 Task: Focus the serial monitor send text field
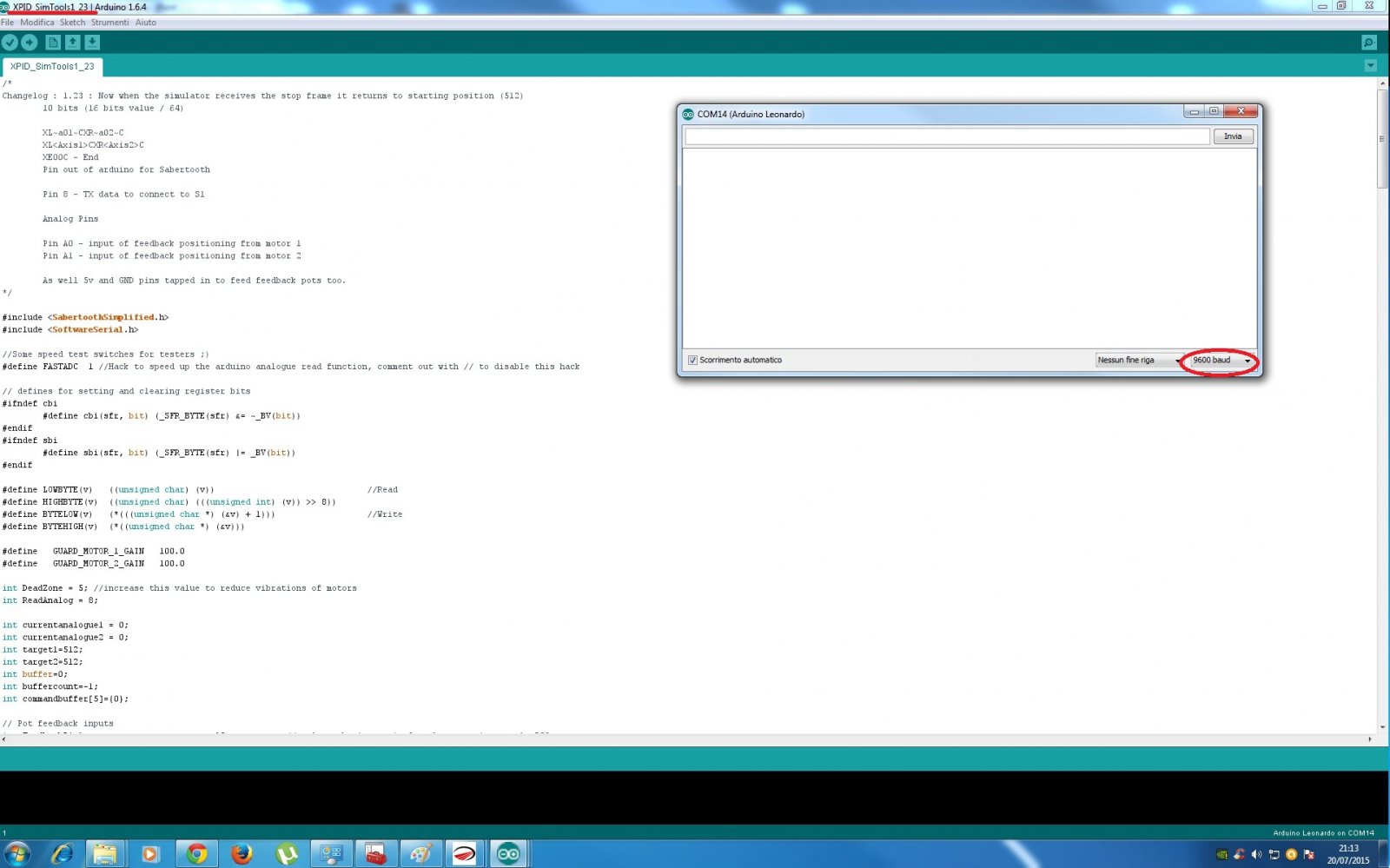(x=947, y=136)
